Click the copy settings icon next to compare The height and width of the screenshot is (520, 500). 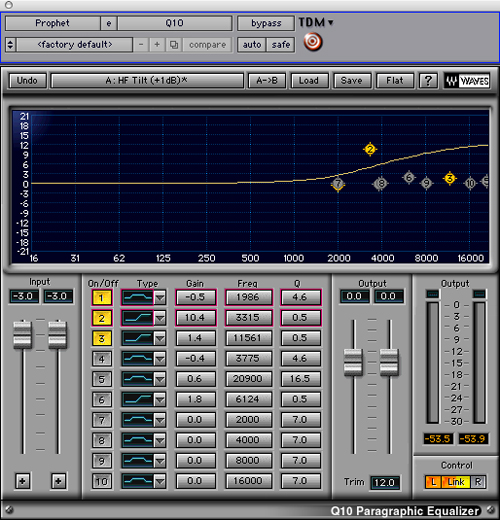(x=174, y=45)
